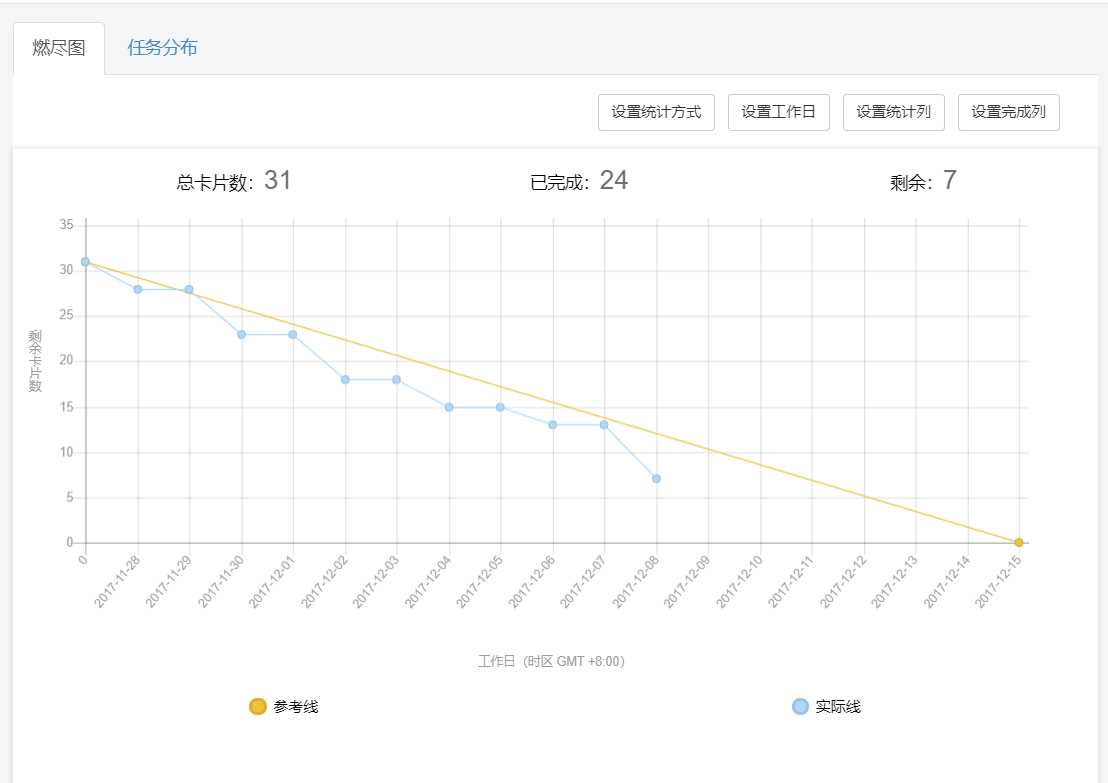Viewport: 1108px width, 783px height.
Task: Select the last actual point on 2017-12-08
Action: (656, 478)
